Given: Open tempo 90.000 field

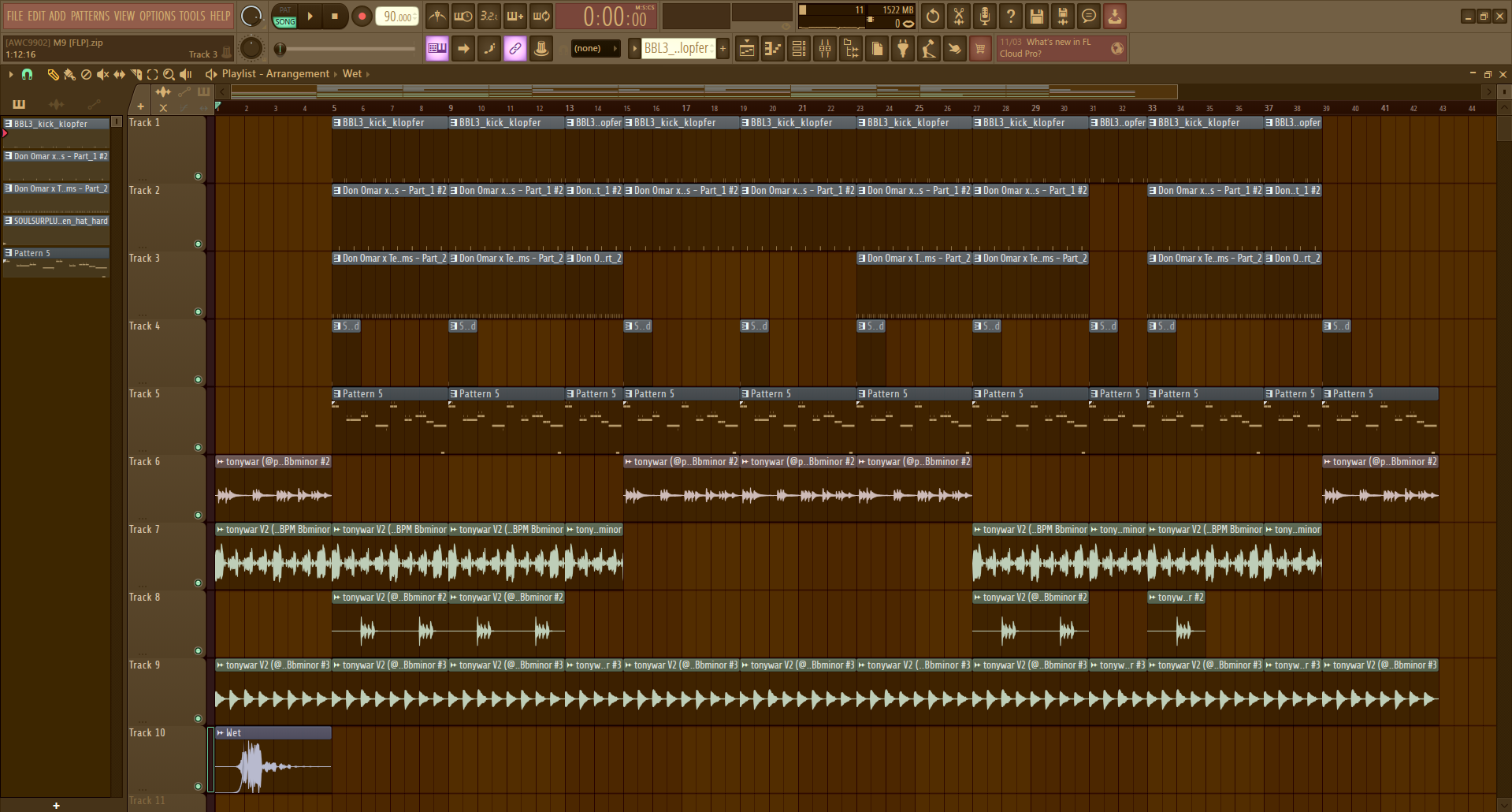Looking at the screenshot, I should 397,17.
